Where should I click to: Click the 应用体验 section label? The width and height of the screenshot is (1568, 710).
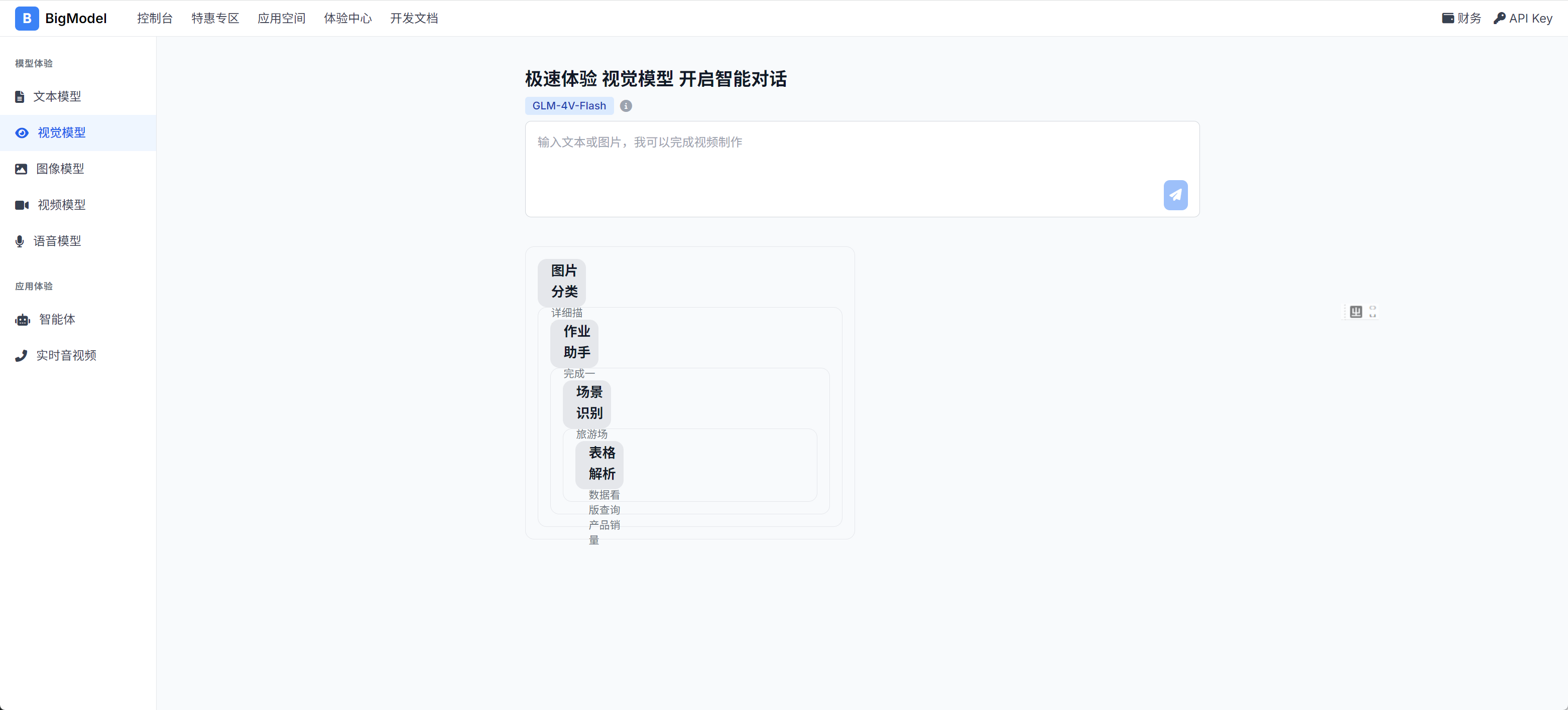click(x=34, y=287)
